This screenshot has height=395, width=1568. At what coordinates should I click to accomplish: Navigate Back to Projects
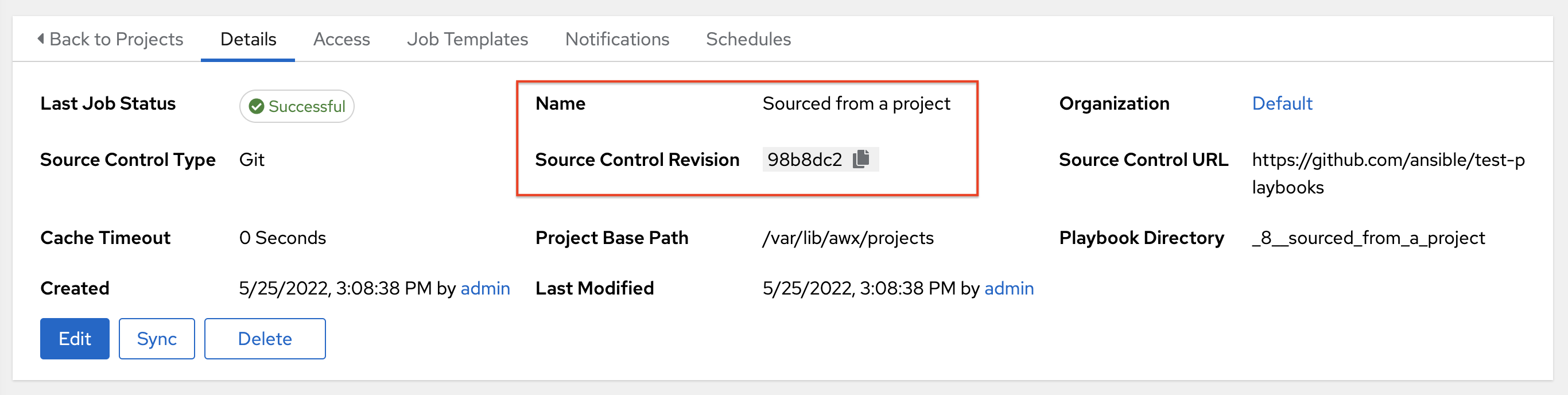tap(116, 38)
